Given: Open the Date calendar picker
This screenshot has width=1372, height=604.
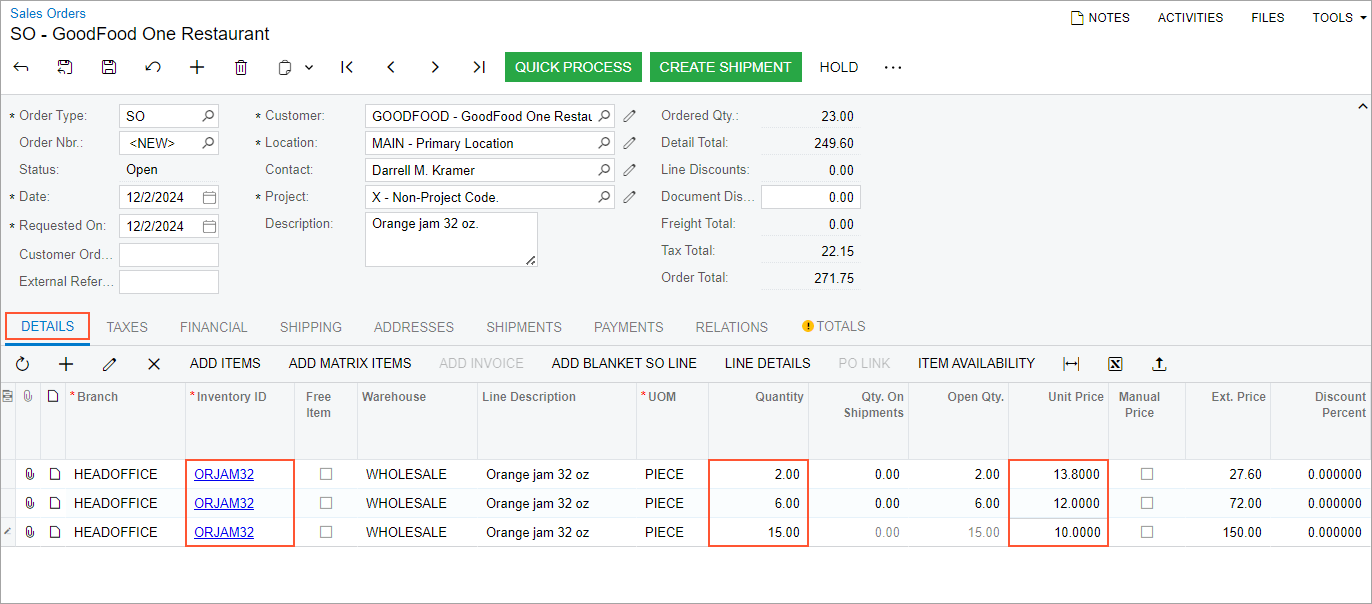Looking at the screenshot, I should point(209,197).
